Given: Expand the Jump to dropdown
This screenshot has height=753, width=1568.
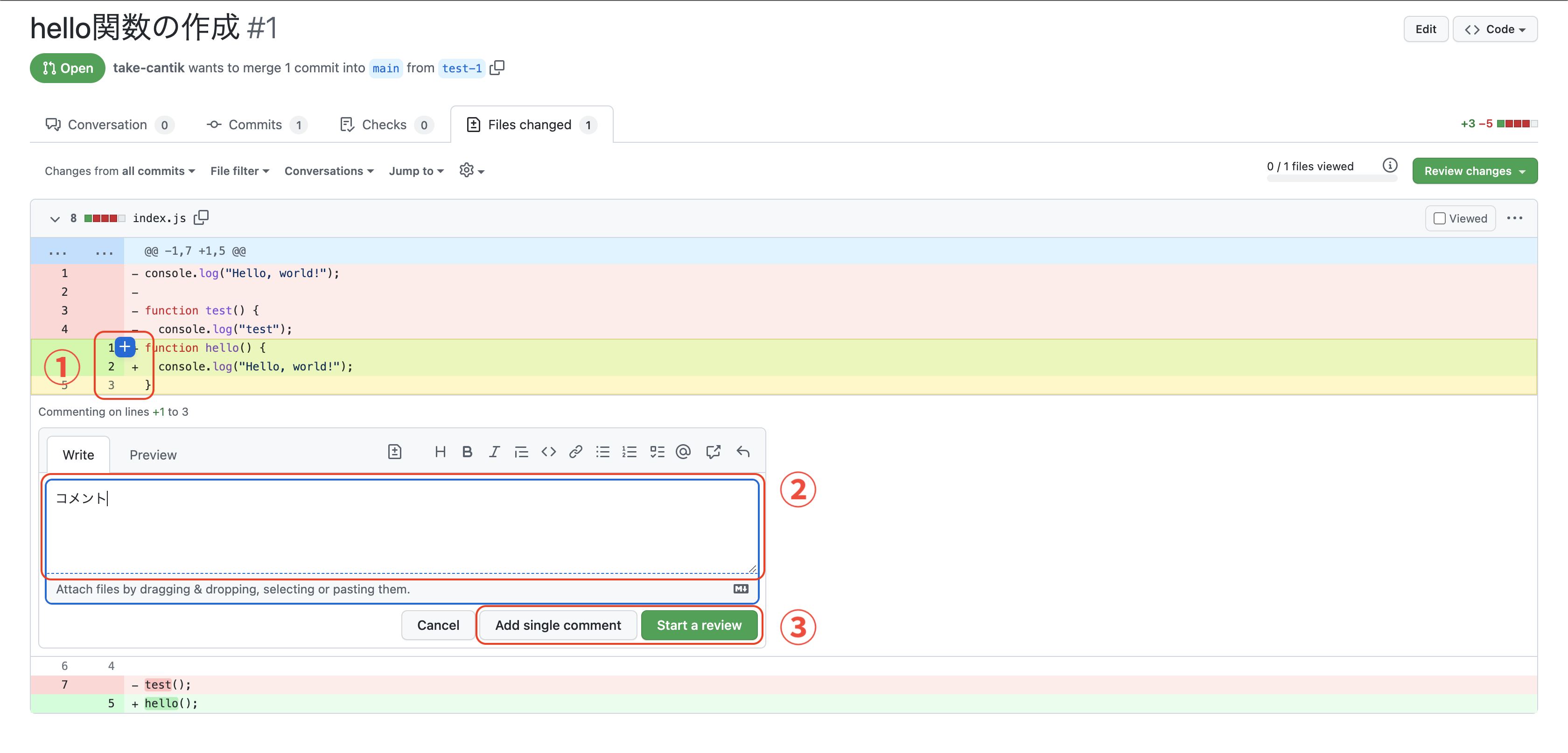Looking at the screenshot, I should click(416, 171).
